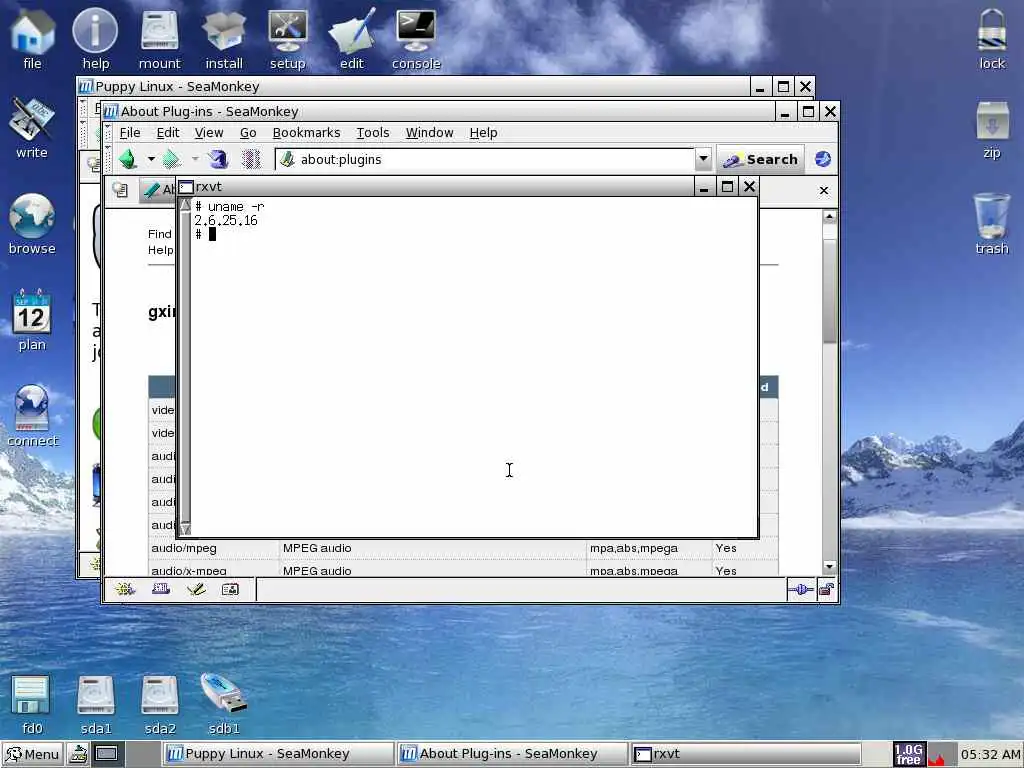Screen dimensions: 1024x768
Task: Switch to rxvt taskbar entry
Action: point(746,754)
